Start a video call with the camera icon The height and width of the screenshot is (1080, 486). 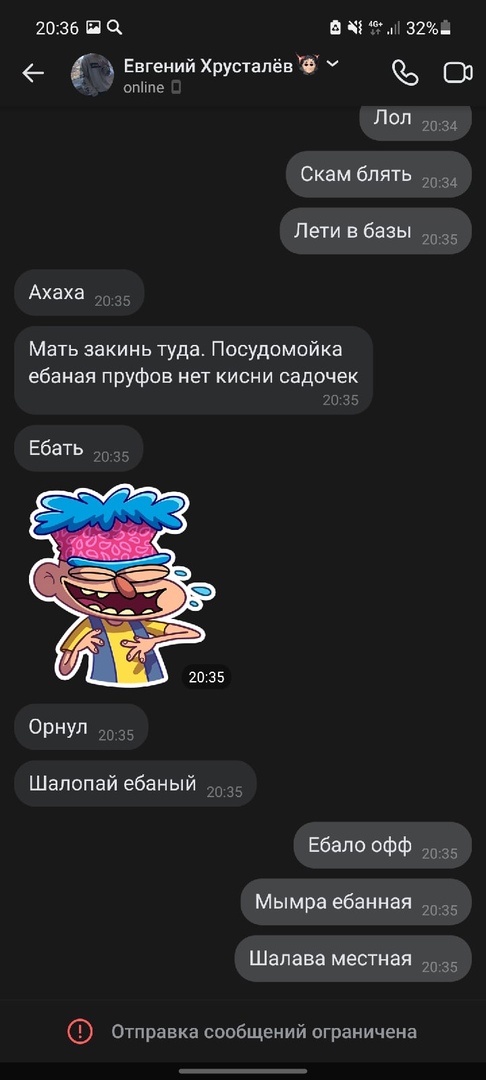coord(458,73)
